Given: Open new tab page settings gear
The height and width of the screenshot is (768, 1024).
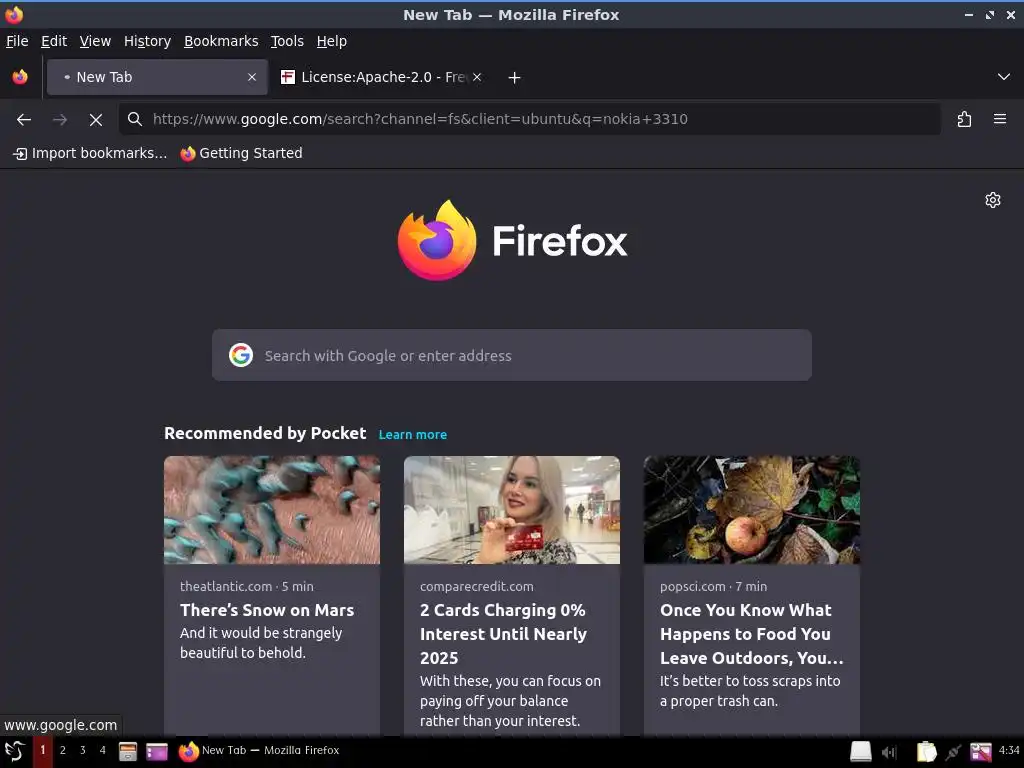Looking at the screenshot, I should (x=993, y=200).
